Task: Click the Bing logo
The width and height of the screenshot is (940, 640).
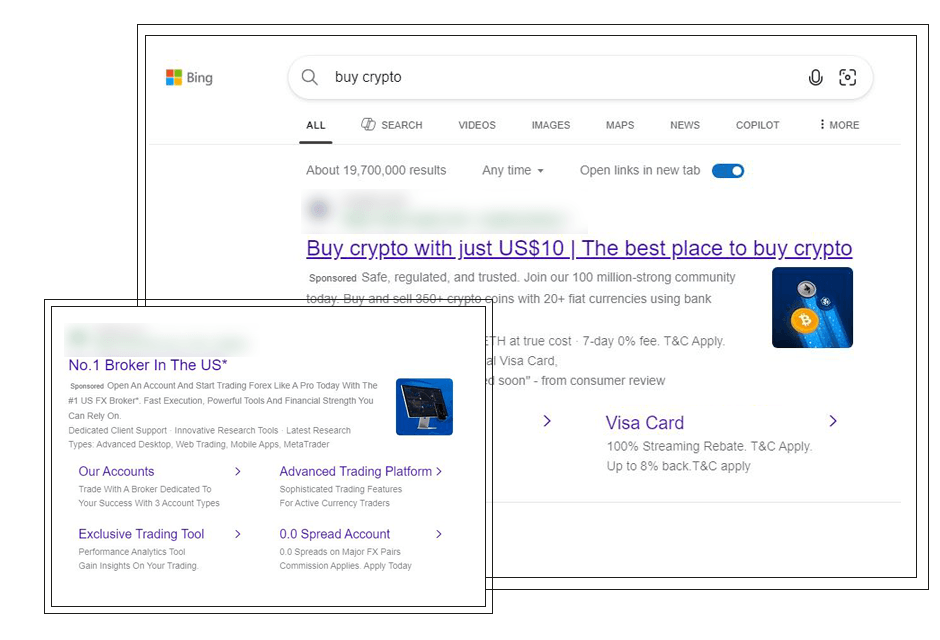Action: click(x=189, y=77)
